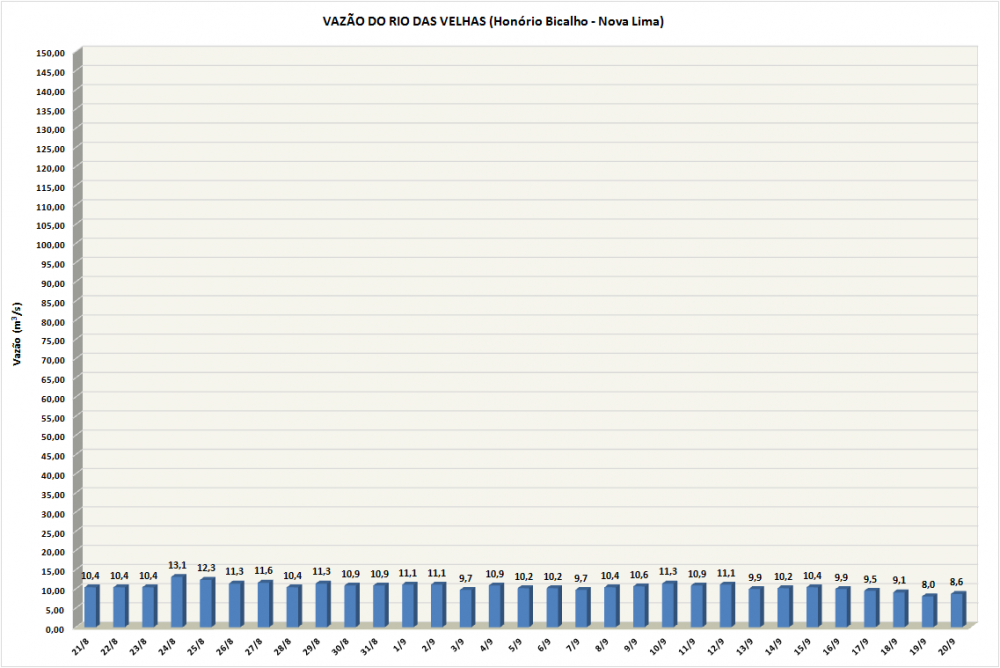The height and width of the screenshot is (668, 1000).
Task: Select the 8,0 data label
Action: (929, 585)
